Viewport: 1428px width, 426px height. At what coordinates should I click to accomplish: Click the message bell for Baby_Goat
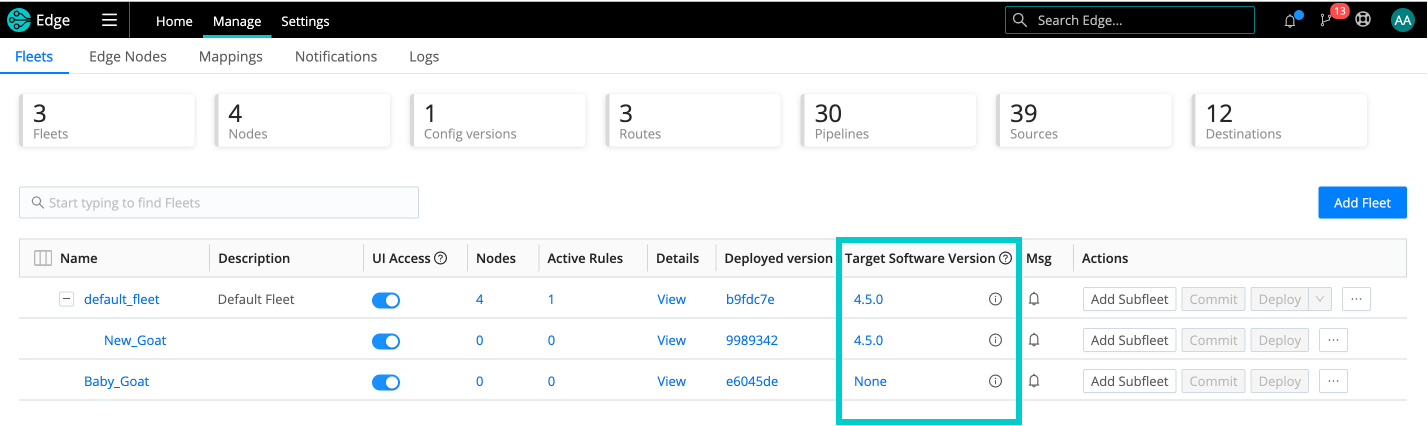click(1034, 381)
